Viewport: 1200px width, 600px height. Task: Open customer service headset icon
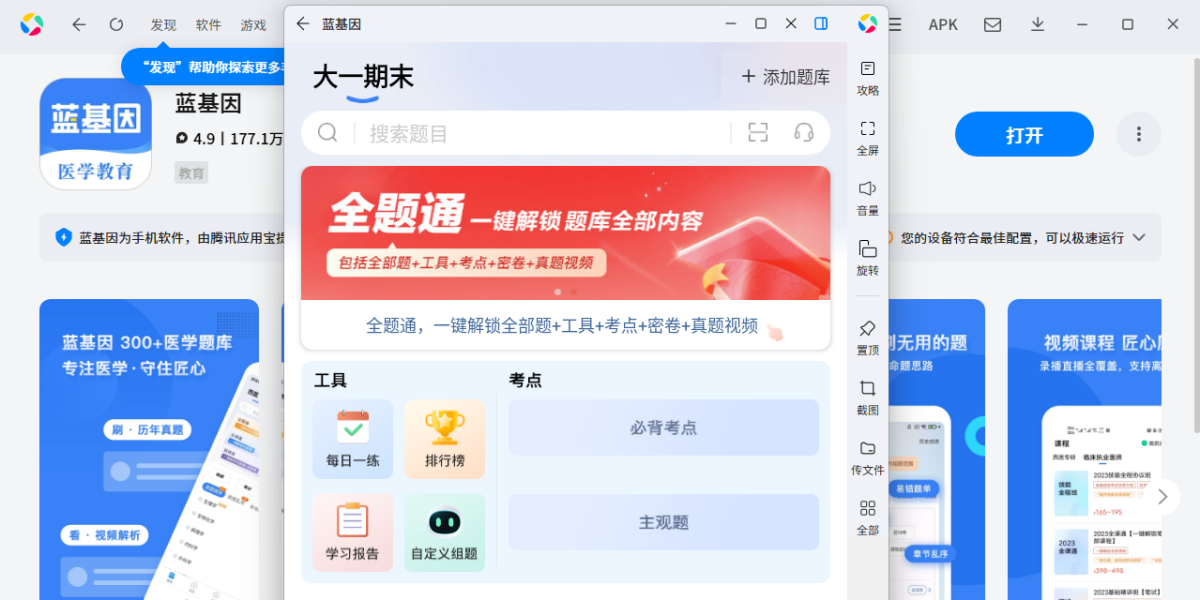[803, 133]
